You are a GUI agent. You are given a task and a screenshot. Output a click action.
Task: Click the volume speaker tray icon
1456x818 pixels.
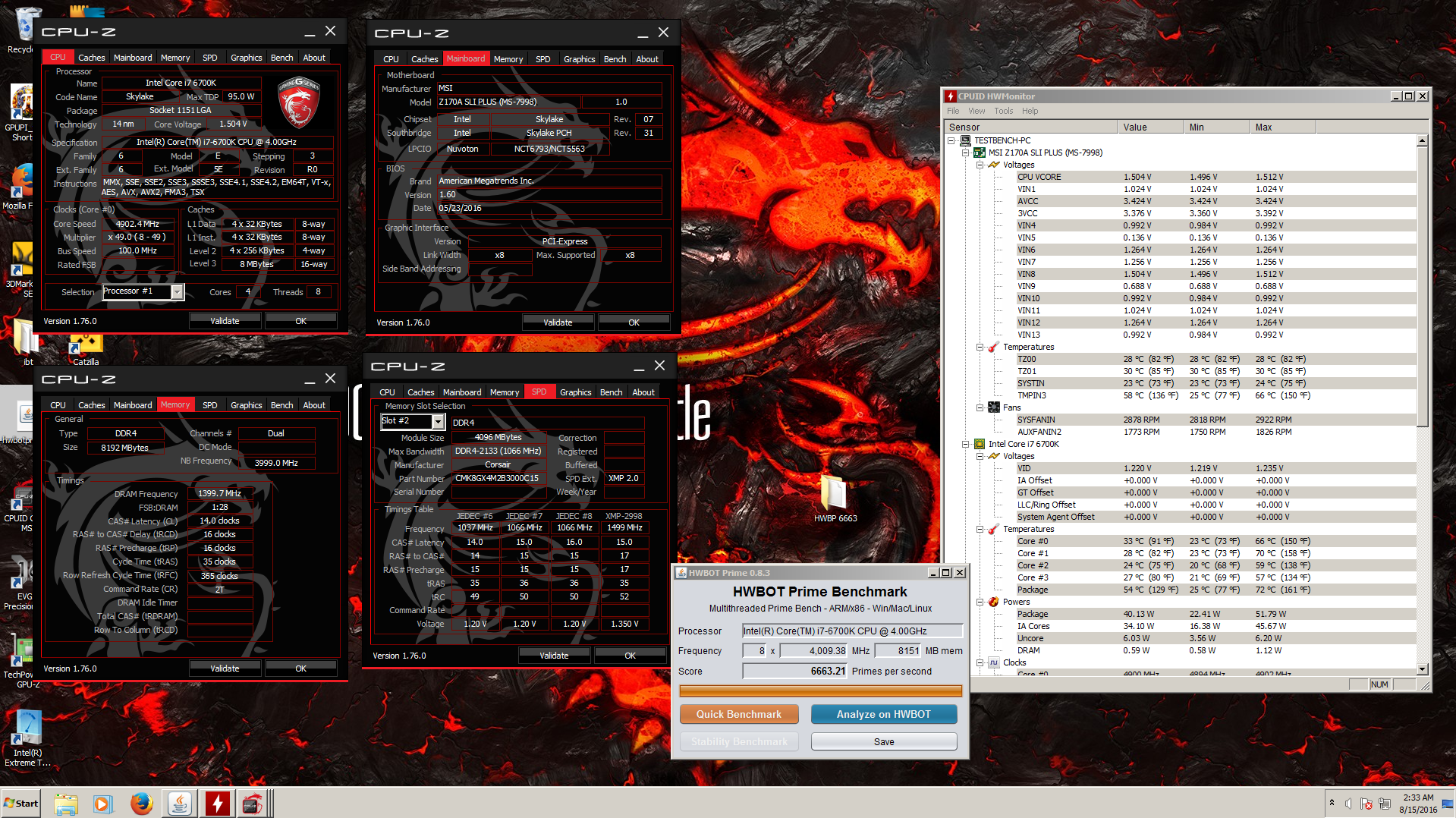click(x=1348, y=804)
